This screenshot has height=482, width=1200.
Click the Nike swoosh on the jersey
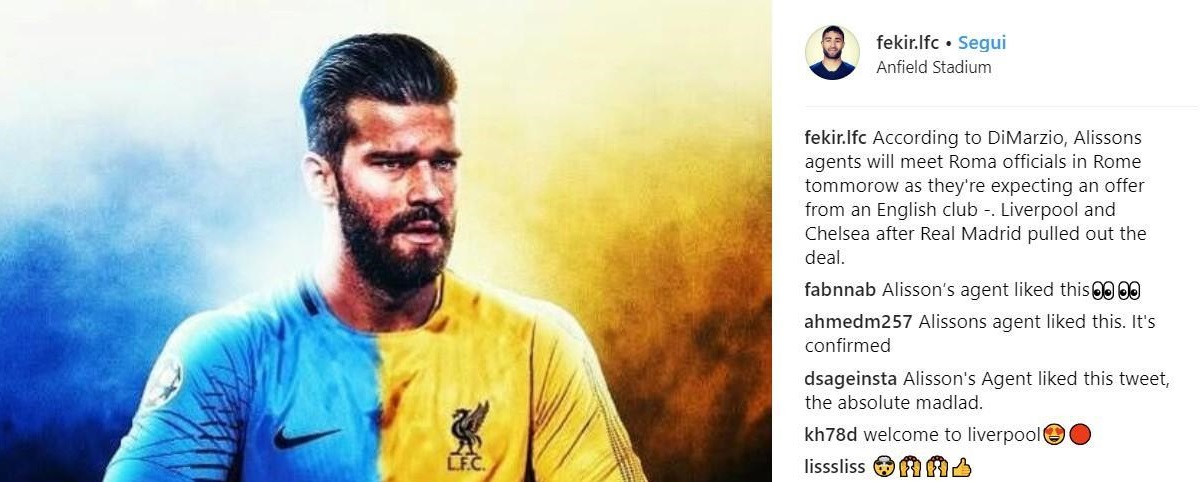click(x=305, y=437)
